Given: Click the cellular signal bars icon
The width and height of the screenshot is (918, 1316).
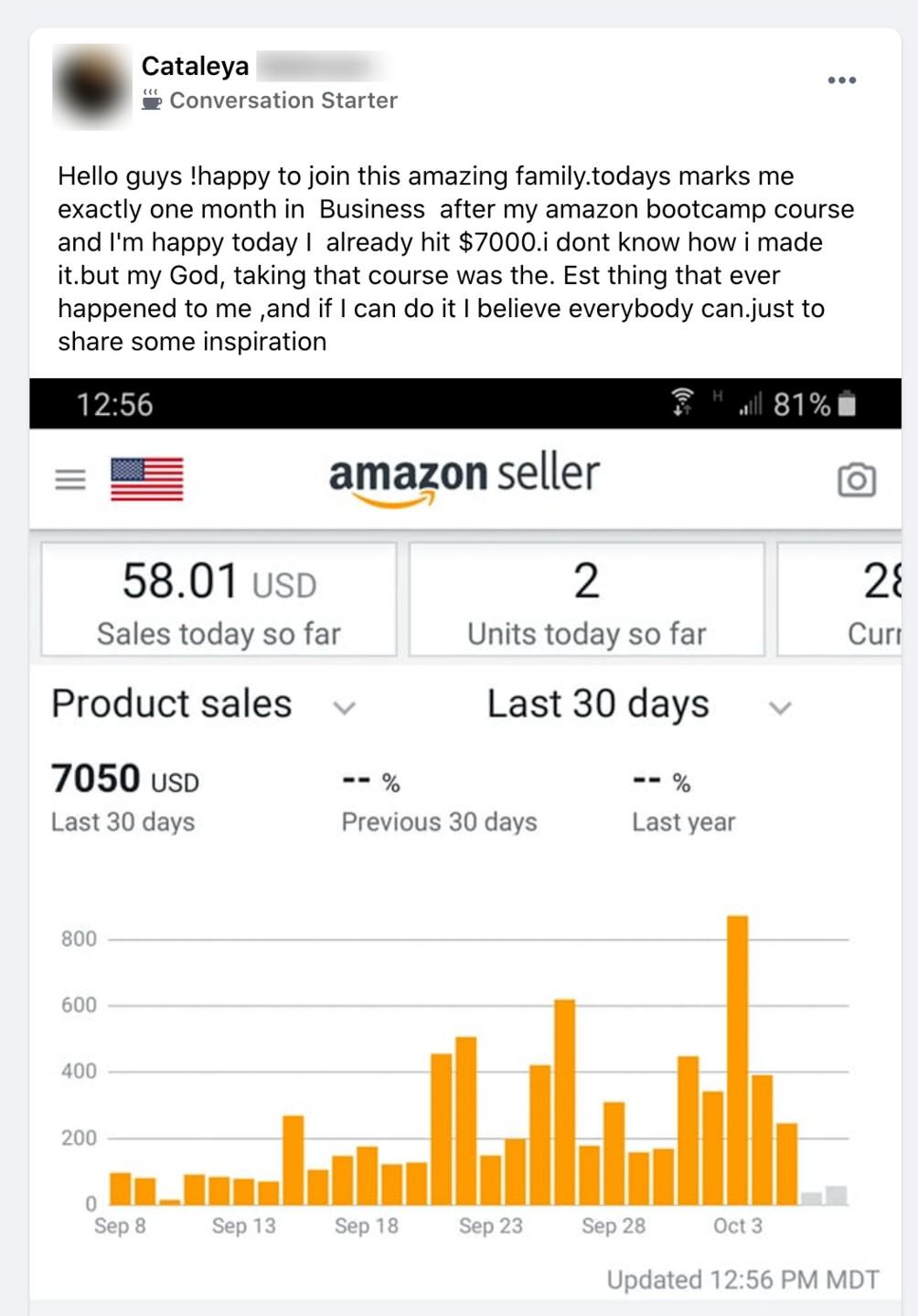Looking at the screenshot, I should pos(751,403).
